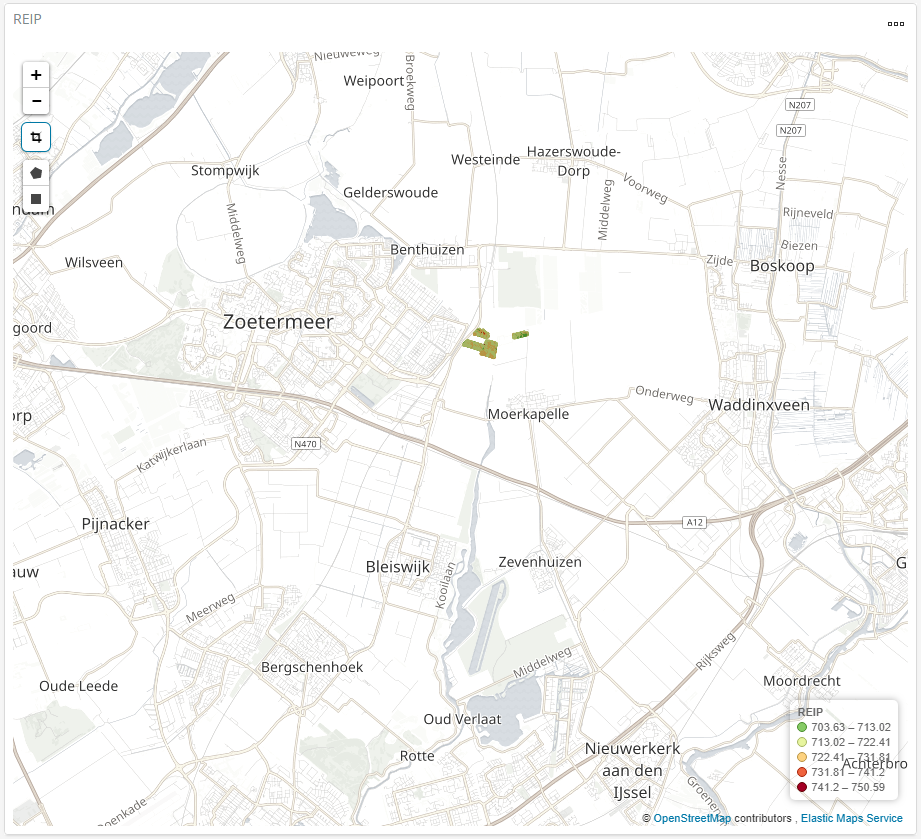Open the REIP panel options menu
921x839 pixels.
point(896,24)
